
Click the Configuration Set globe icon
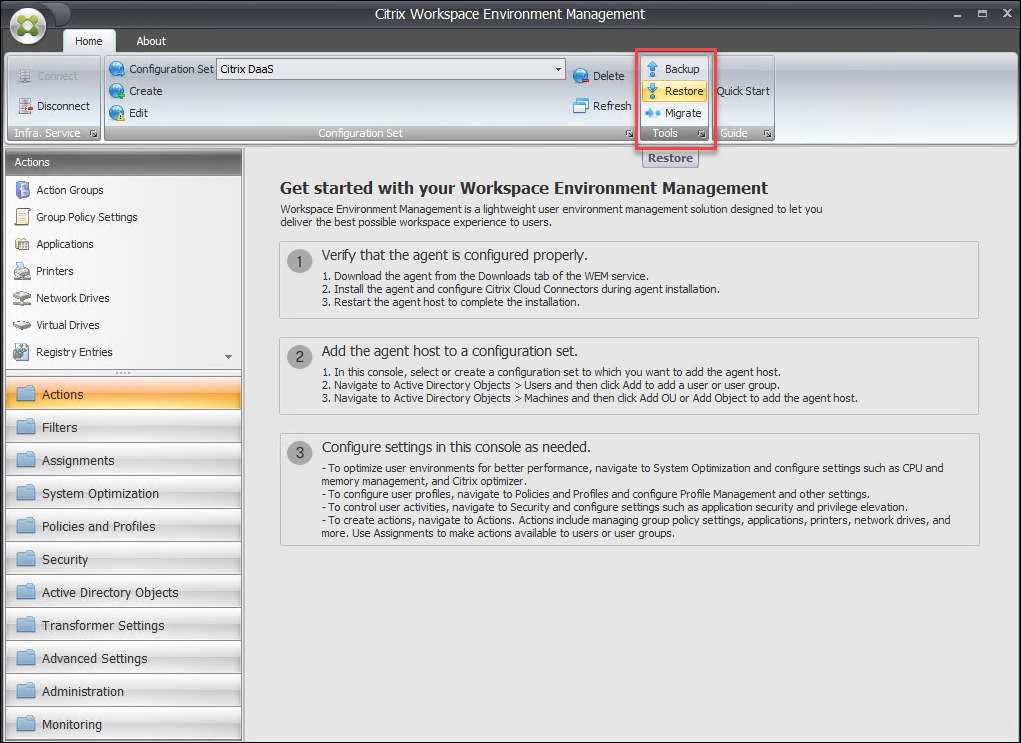click(117, 69)
